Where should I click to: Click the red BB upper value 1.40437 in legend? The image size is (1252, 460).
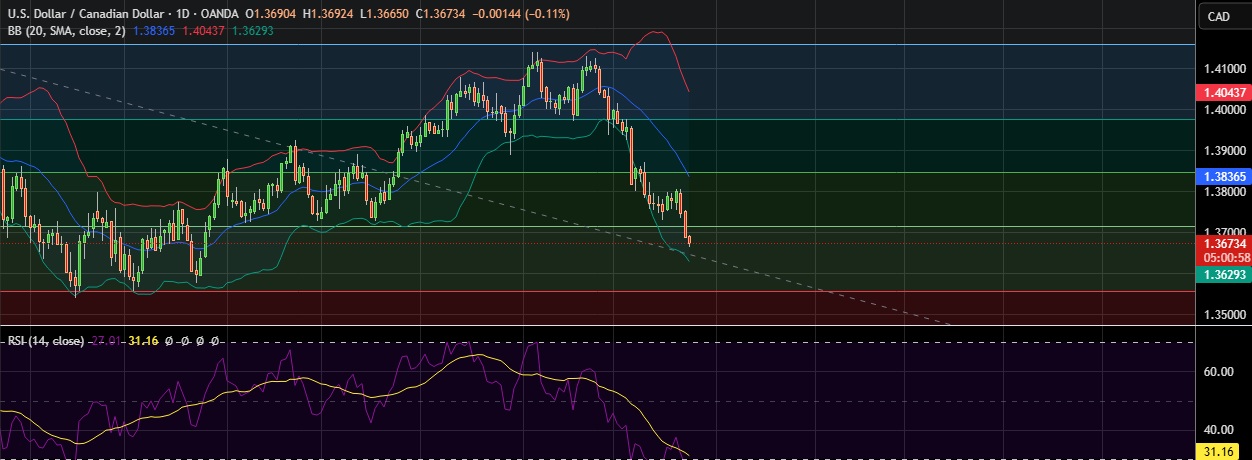pyautogui.click(x=202, y=31)
